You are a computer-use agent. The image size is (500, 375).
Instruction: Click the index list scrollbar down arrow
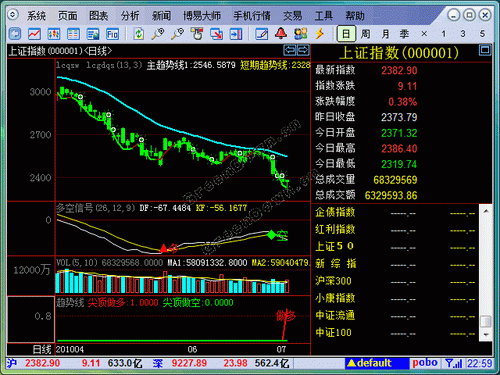click(x=486, y=335)
